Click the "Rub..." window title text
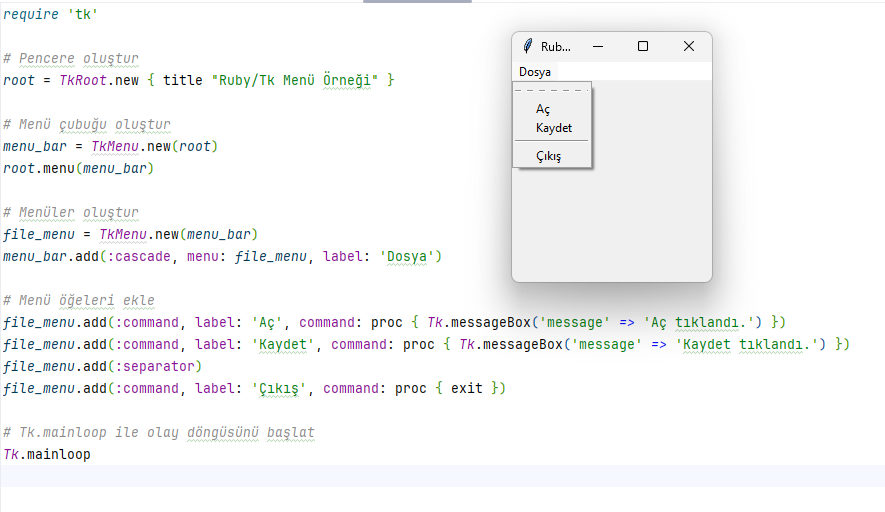This screenshot has height=512, width=885. pyautogui.click(x=555, y=47)
